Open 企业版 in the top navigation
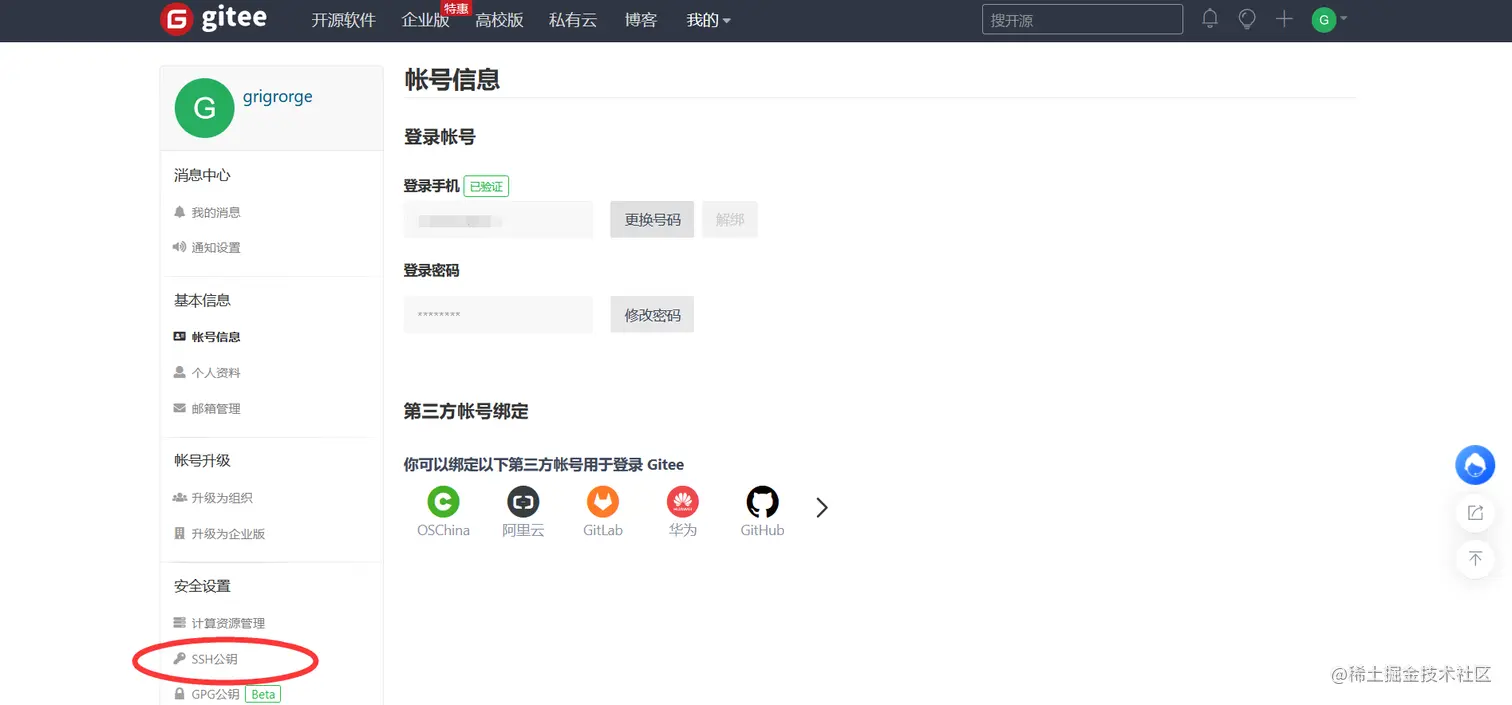Image resolution: width=1512 pixels, height=705 pixels. [x=425, y=20]
